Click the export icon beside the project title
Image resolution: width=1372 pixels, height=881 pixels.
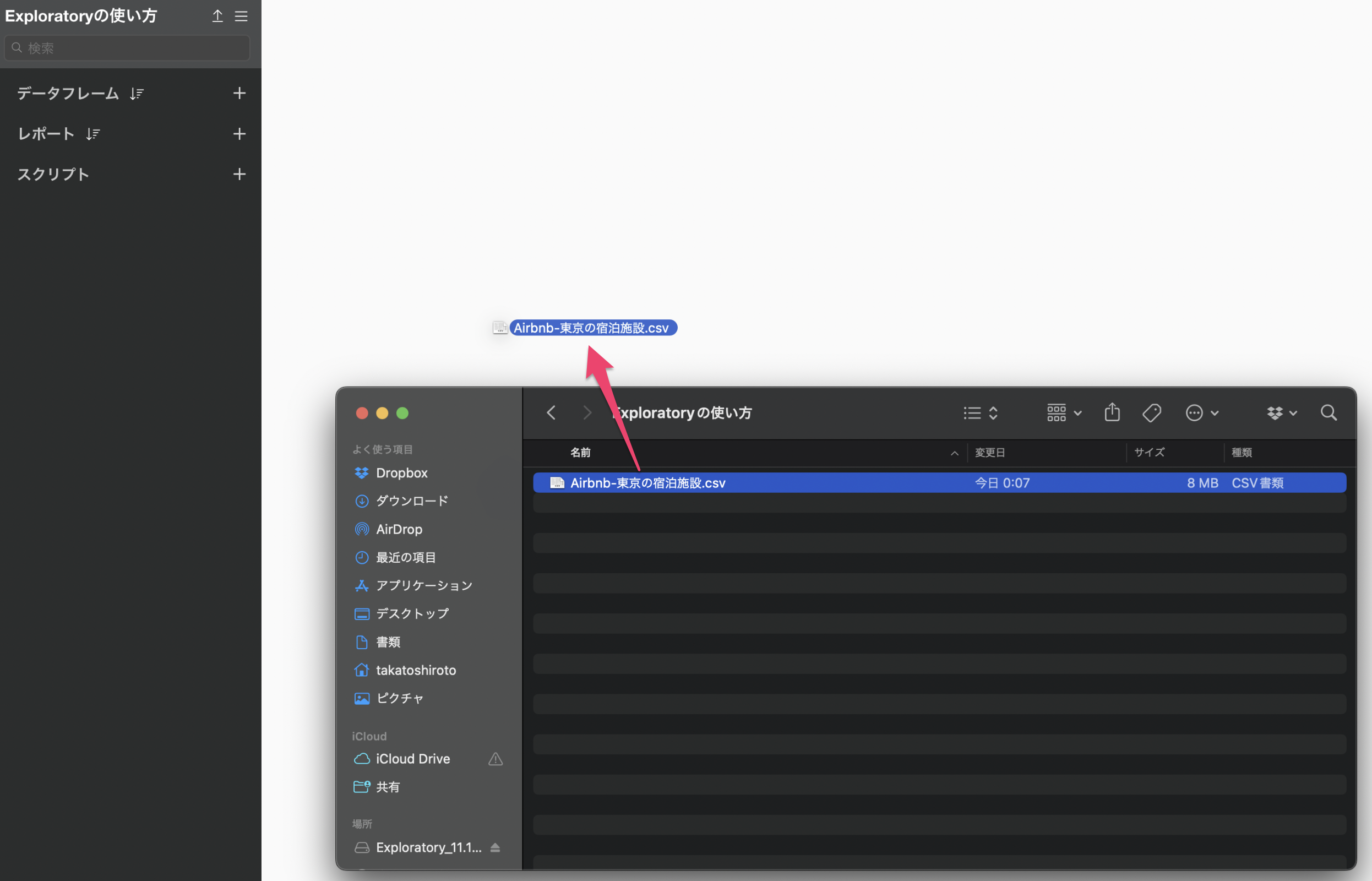217,16
